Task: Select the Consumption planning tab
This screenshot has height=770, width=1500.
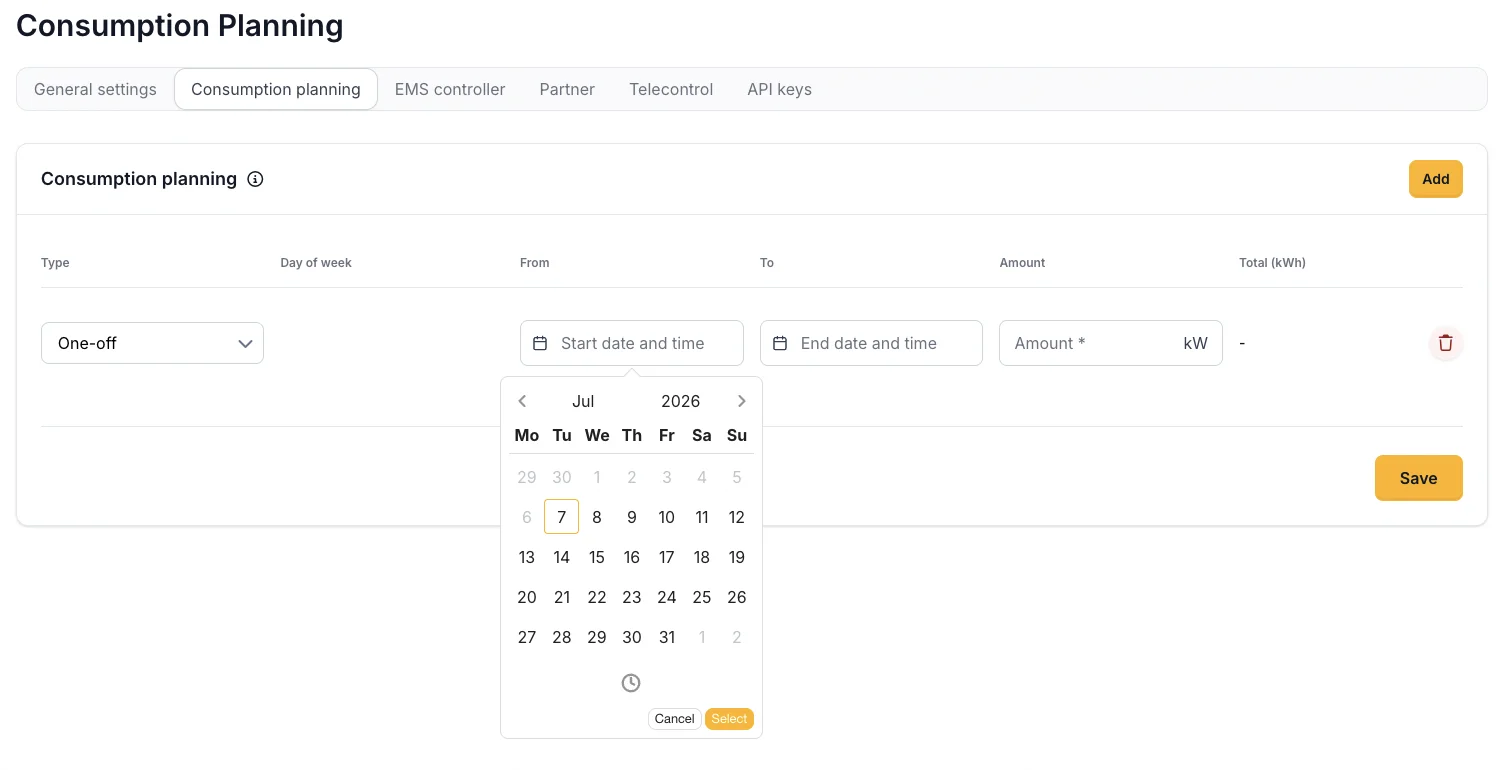Action: coord(276,89)
